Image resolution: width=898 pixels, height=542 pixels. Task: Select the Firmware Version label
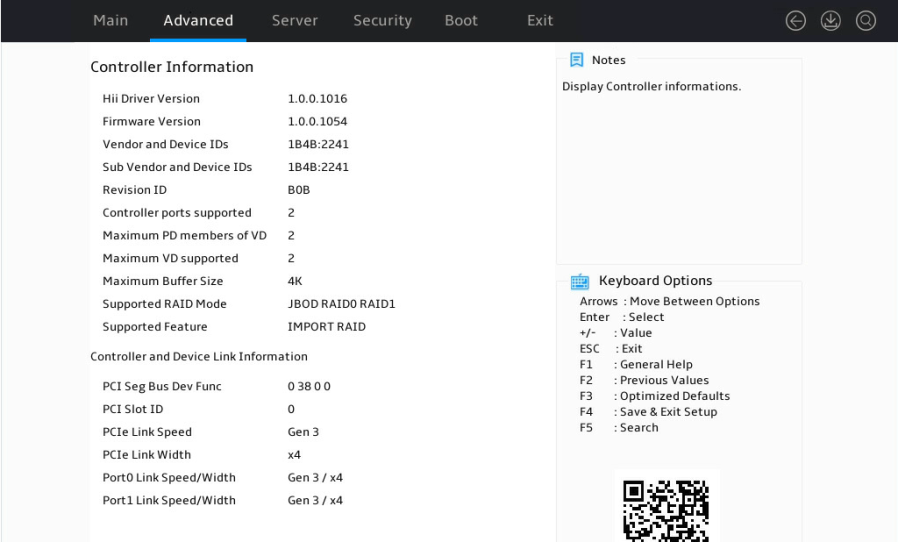(x=152, y=121)
